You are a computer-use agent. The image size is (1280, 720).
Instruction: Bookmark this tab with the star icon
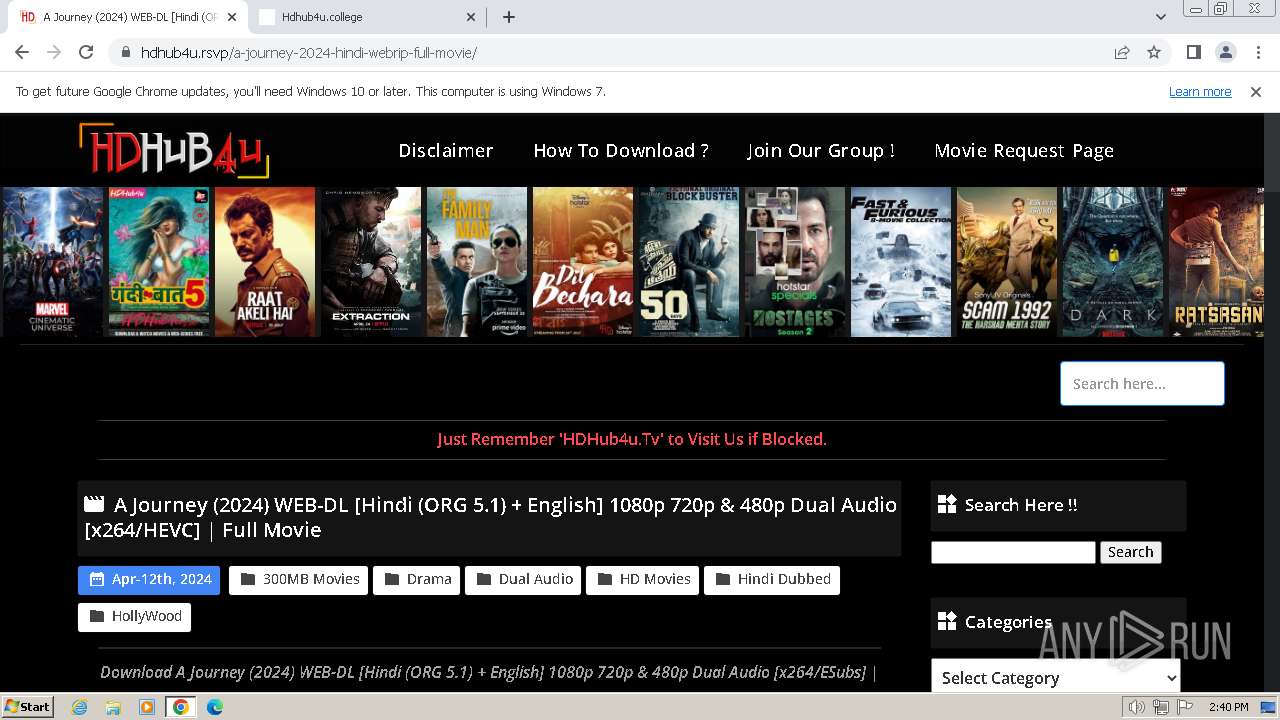point(1154,52)
